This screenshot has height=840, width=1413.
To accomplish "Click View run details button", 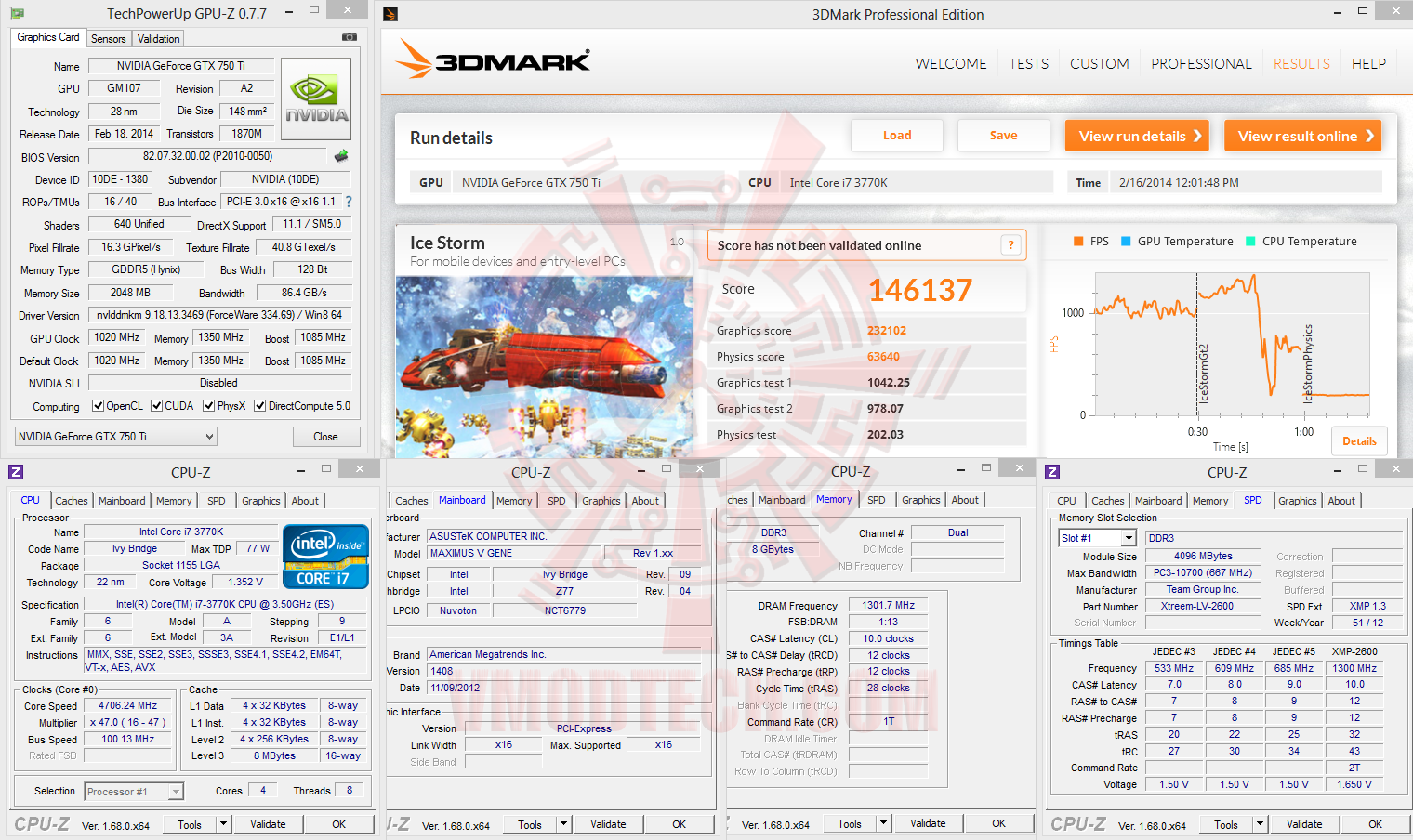I will [1137, 136].
